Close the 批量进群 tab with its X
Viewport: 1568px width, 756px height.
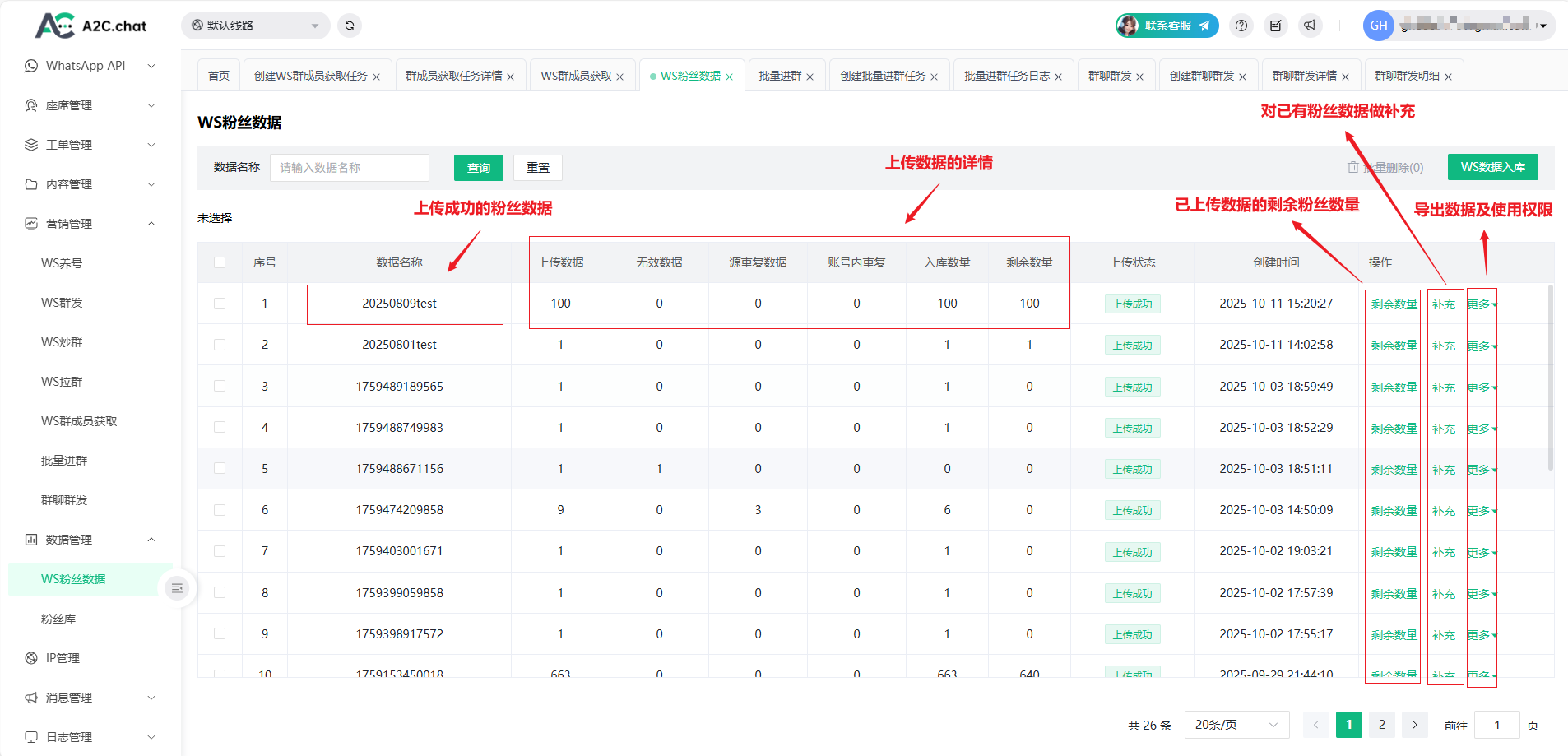[x=810, y=77]
